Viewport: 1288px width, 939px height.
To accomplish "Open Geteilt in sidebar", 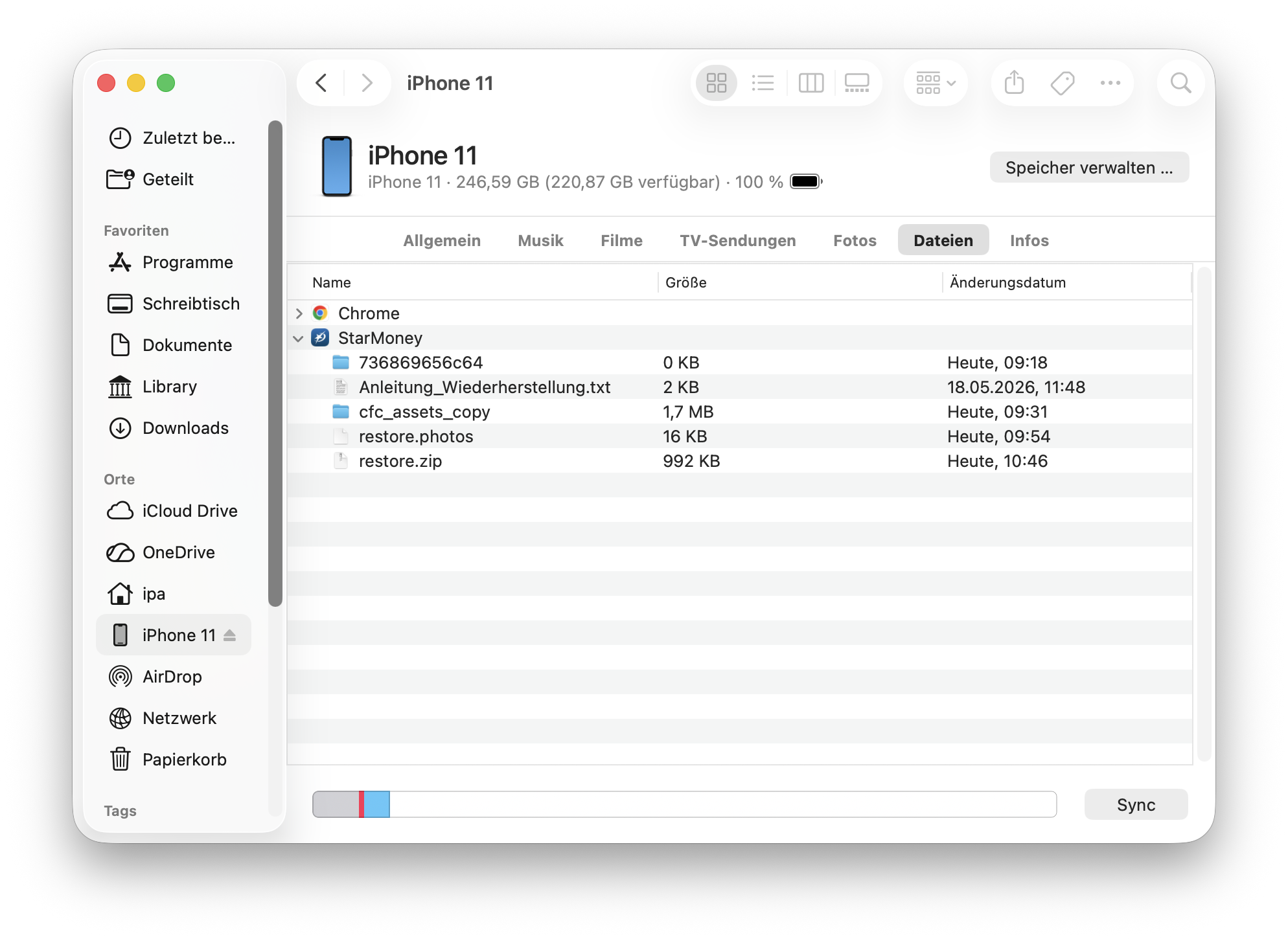I will 172,179.
